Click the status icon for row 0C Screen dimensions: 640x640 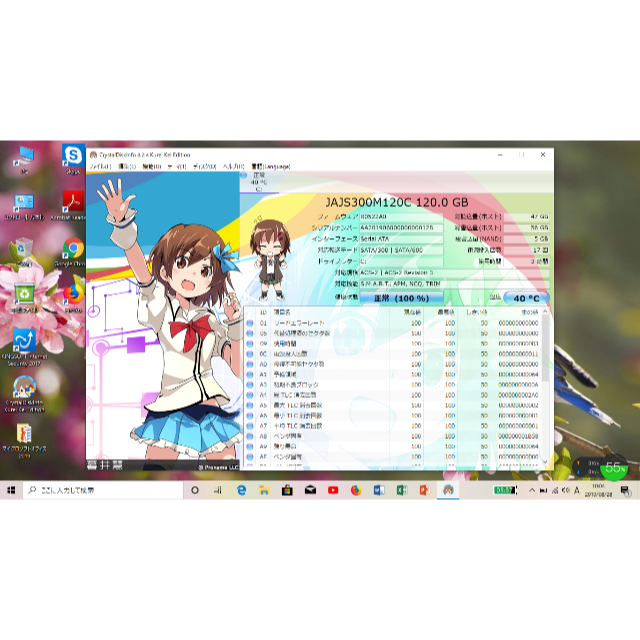pyautogui.click(x=250, y=354)
